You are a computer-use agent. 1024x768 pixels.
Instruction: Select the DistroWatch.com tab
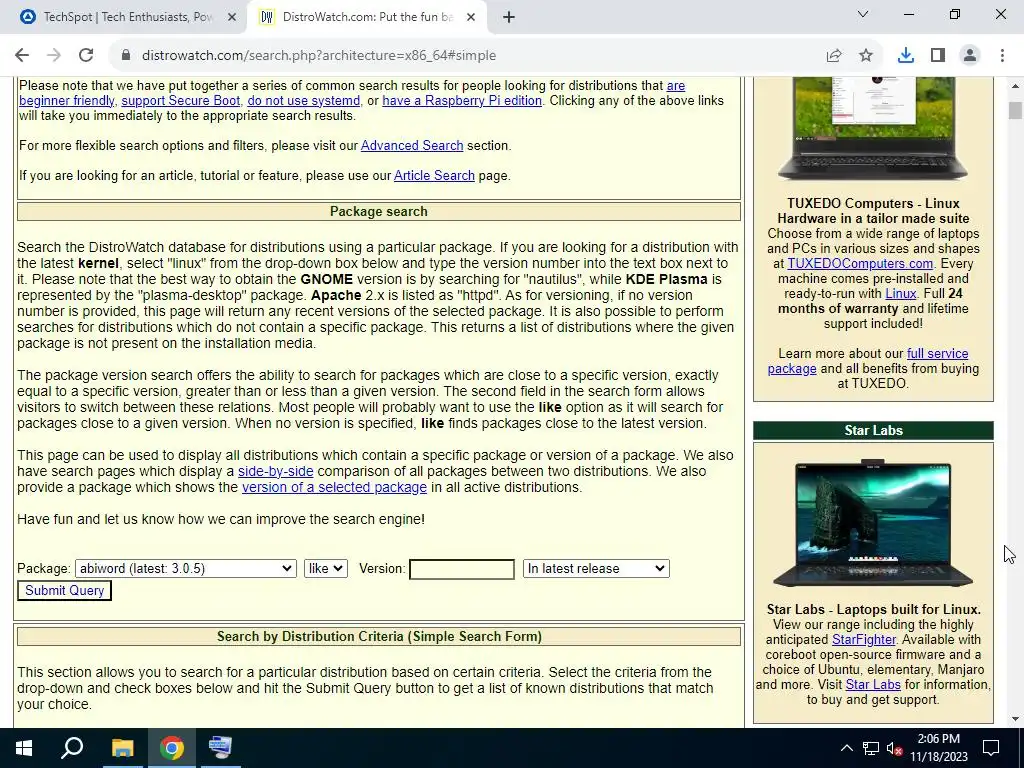[x=367, y=17]
